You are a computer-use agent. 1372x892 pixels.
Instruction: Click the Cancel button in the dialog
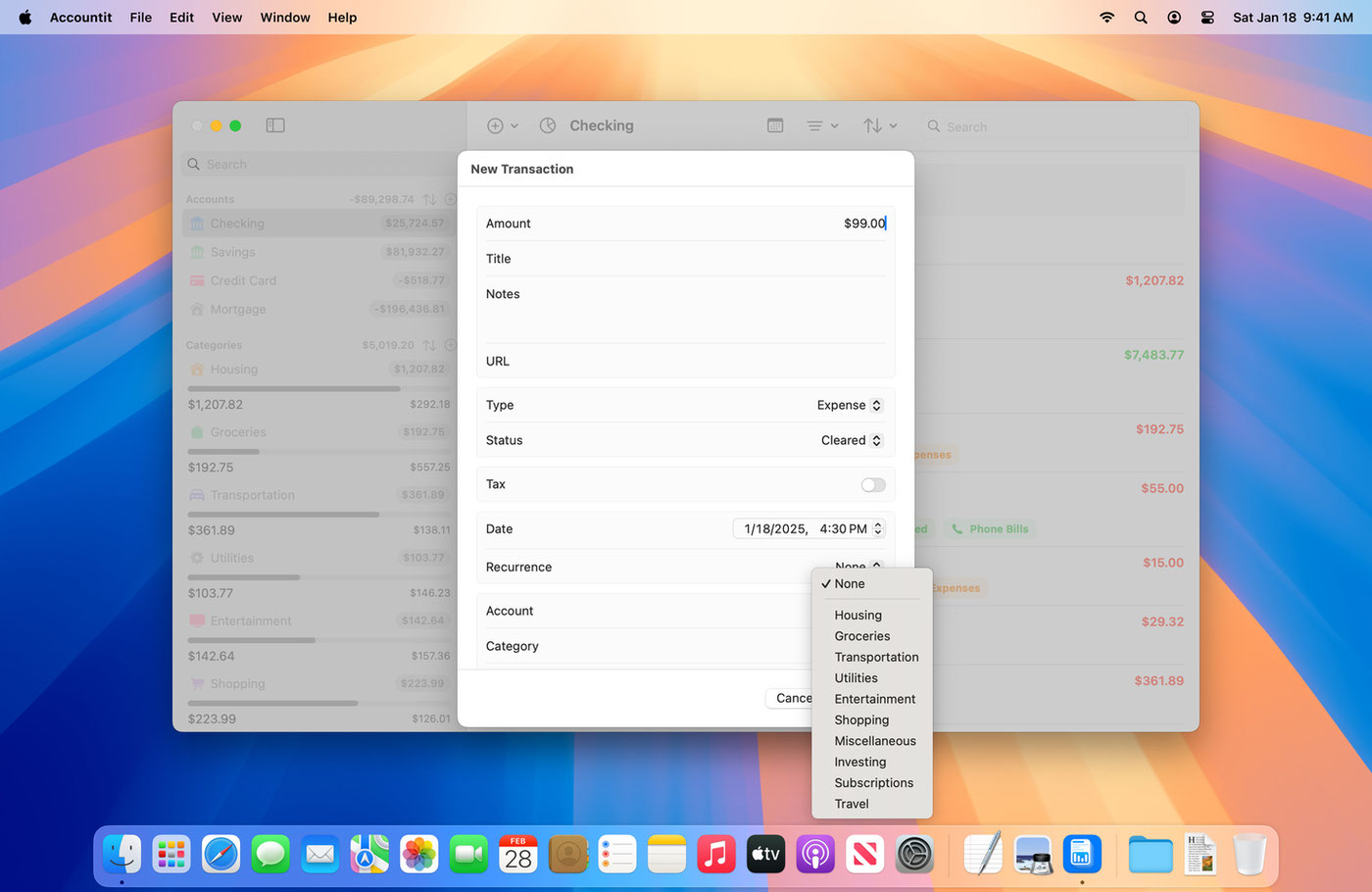(x=792, y=698)
